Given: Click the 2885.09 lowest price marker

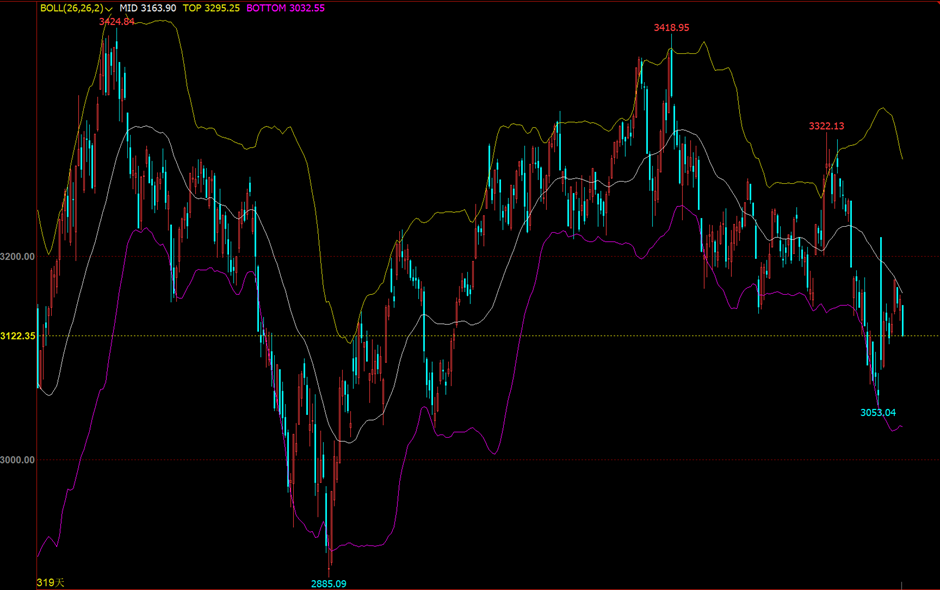Looking at the screenshot, I should [328, 582].
